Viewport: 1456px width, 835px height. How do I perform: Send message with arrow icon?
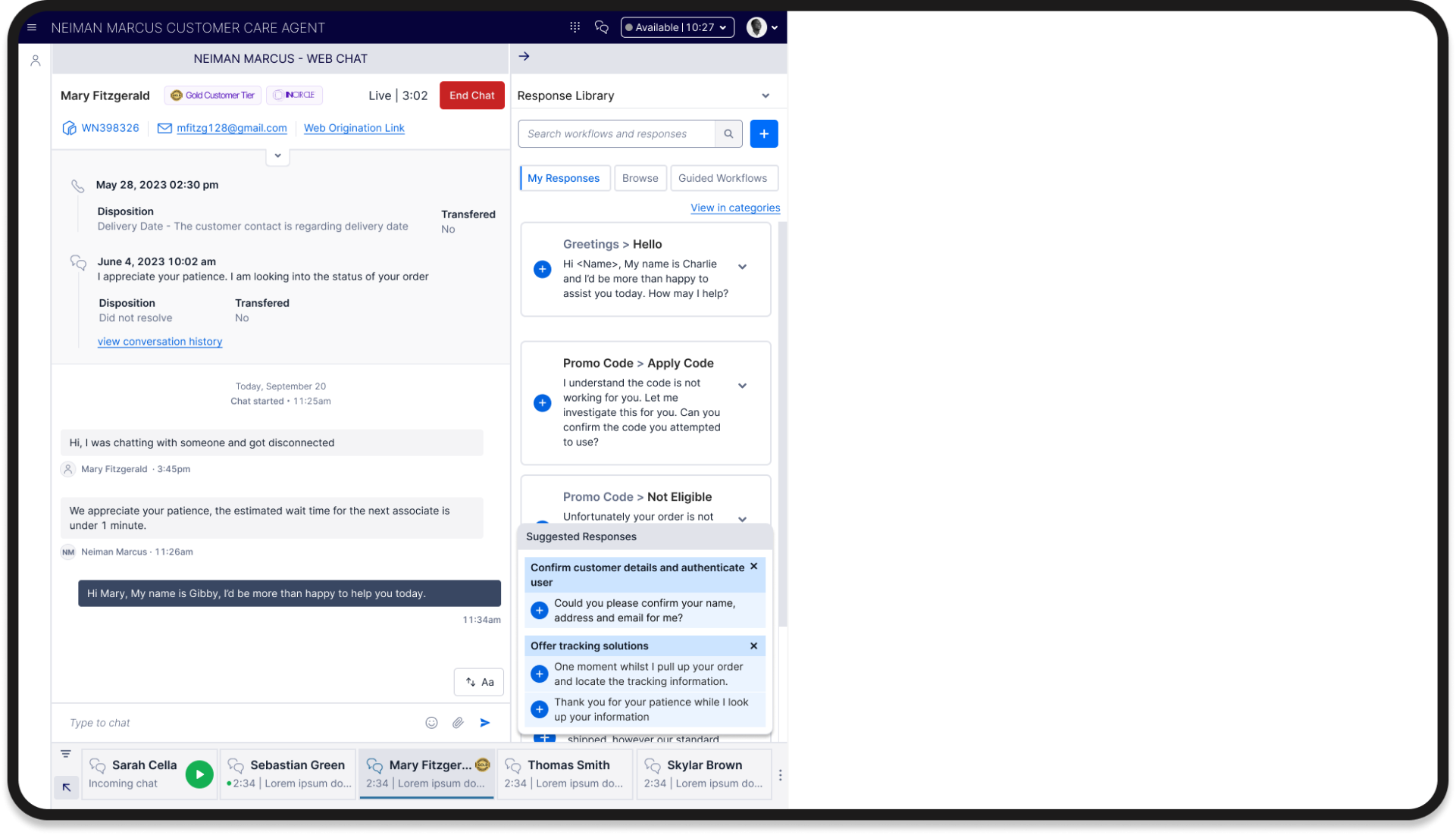point(485,723)
